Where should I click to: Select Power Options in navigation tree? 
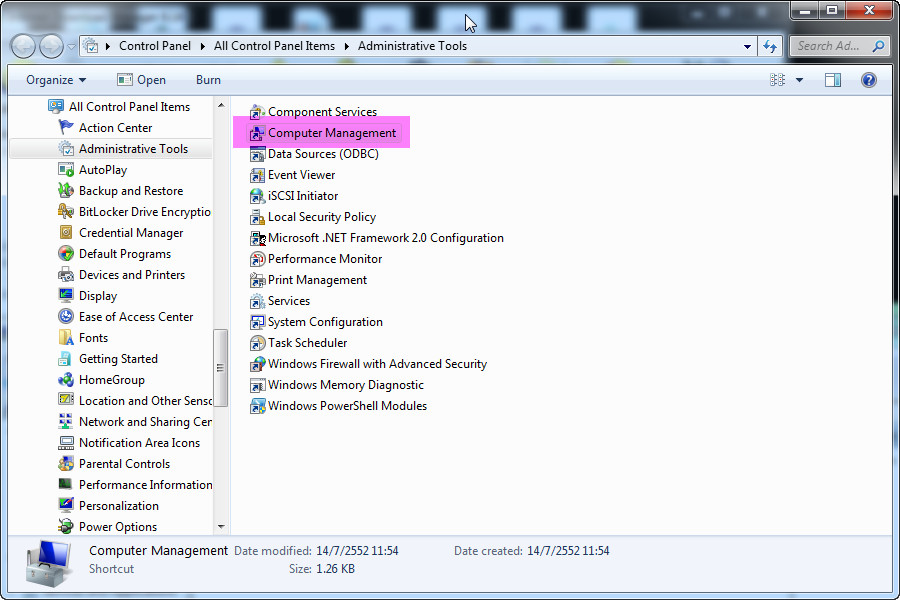coord(107,527)
